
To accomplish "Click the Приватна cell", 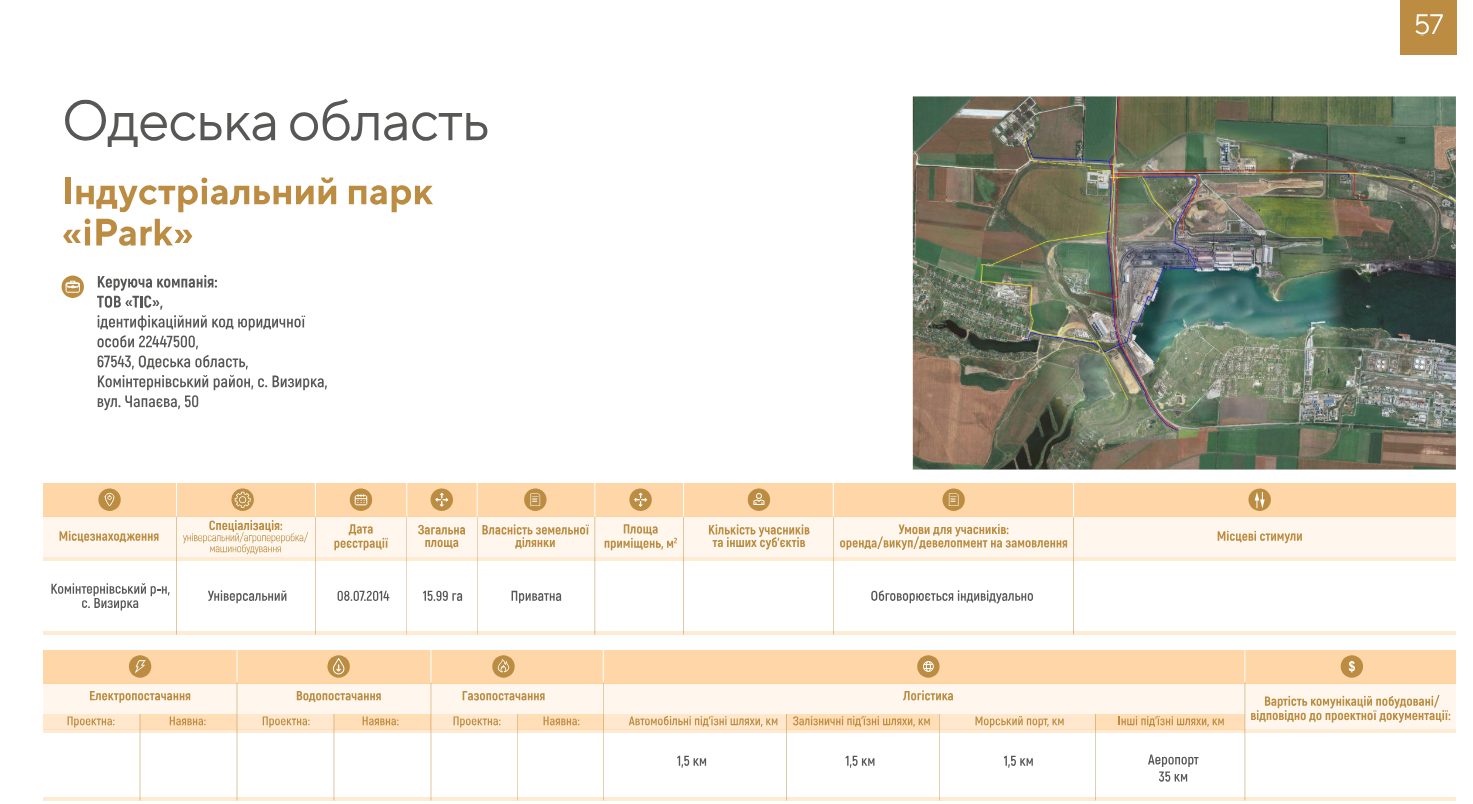I will 536,597.
